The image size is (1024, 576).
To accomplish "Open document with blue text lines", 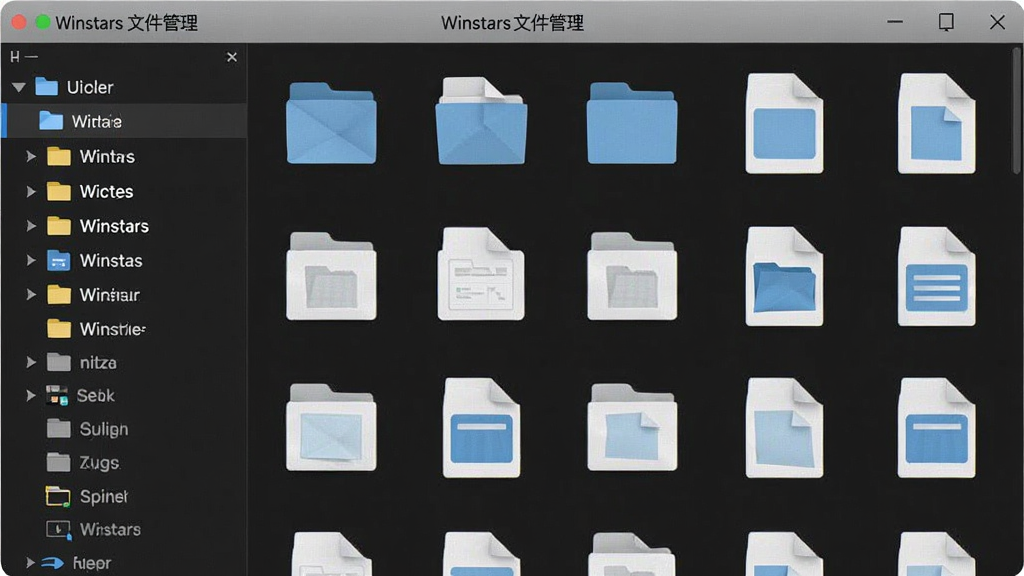I will click(x=936, y=276).
